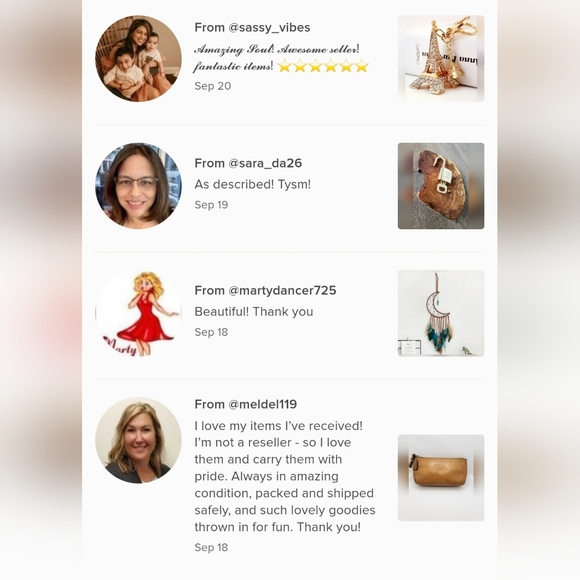The width and height of the screenshot is (580, 580).
Task: Visit @sara_da26 username link
Action: 265,163
